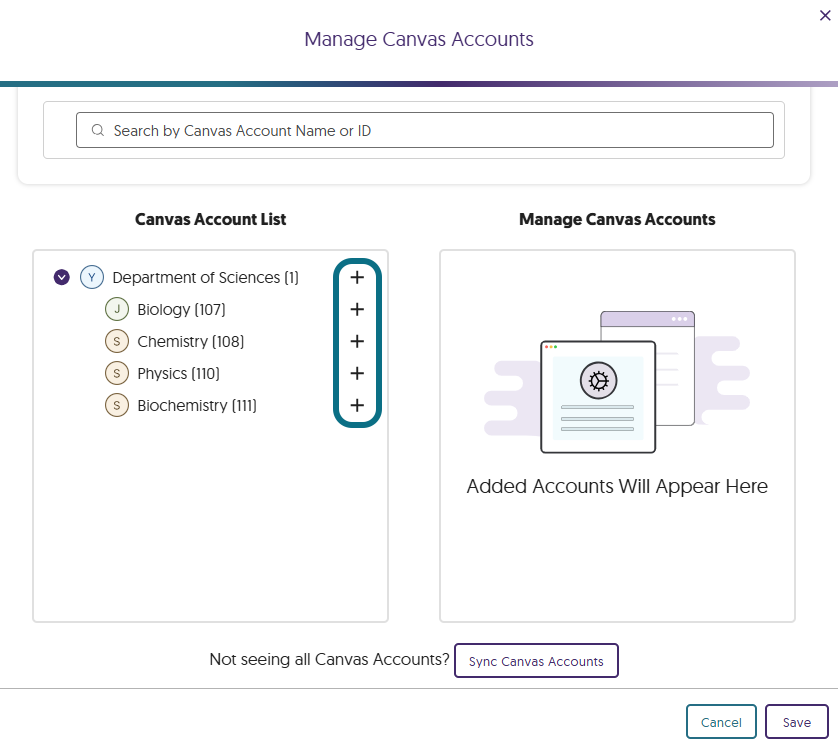Add Department of Sciences account with plus icon
Image resolution: width=838 pixels, height=747 pixels.
[x=357, y=277]
